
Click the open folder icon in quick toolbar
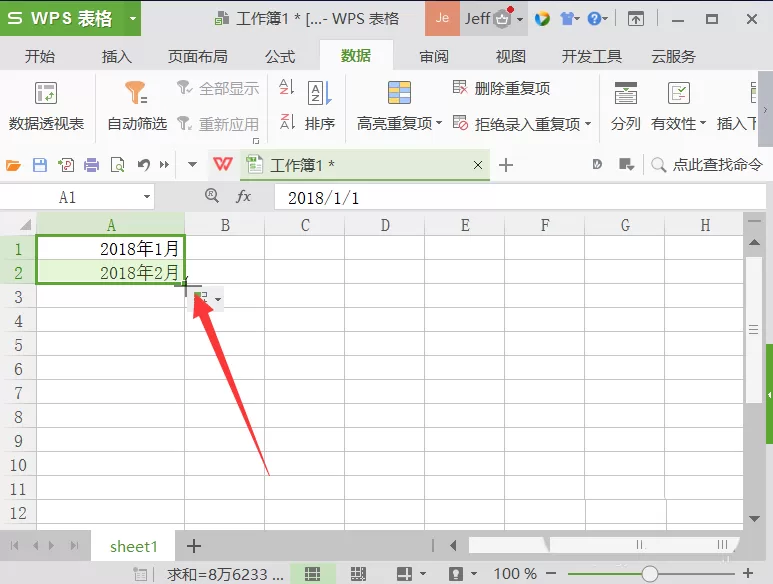point(13,165)
